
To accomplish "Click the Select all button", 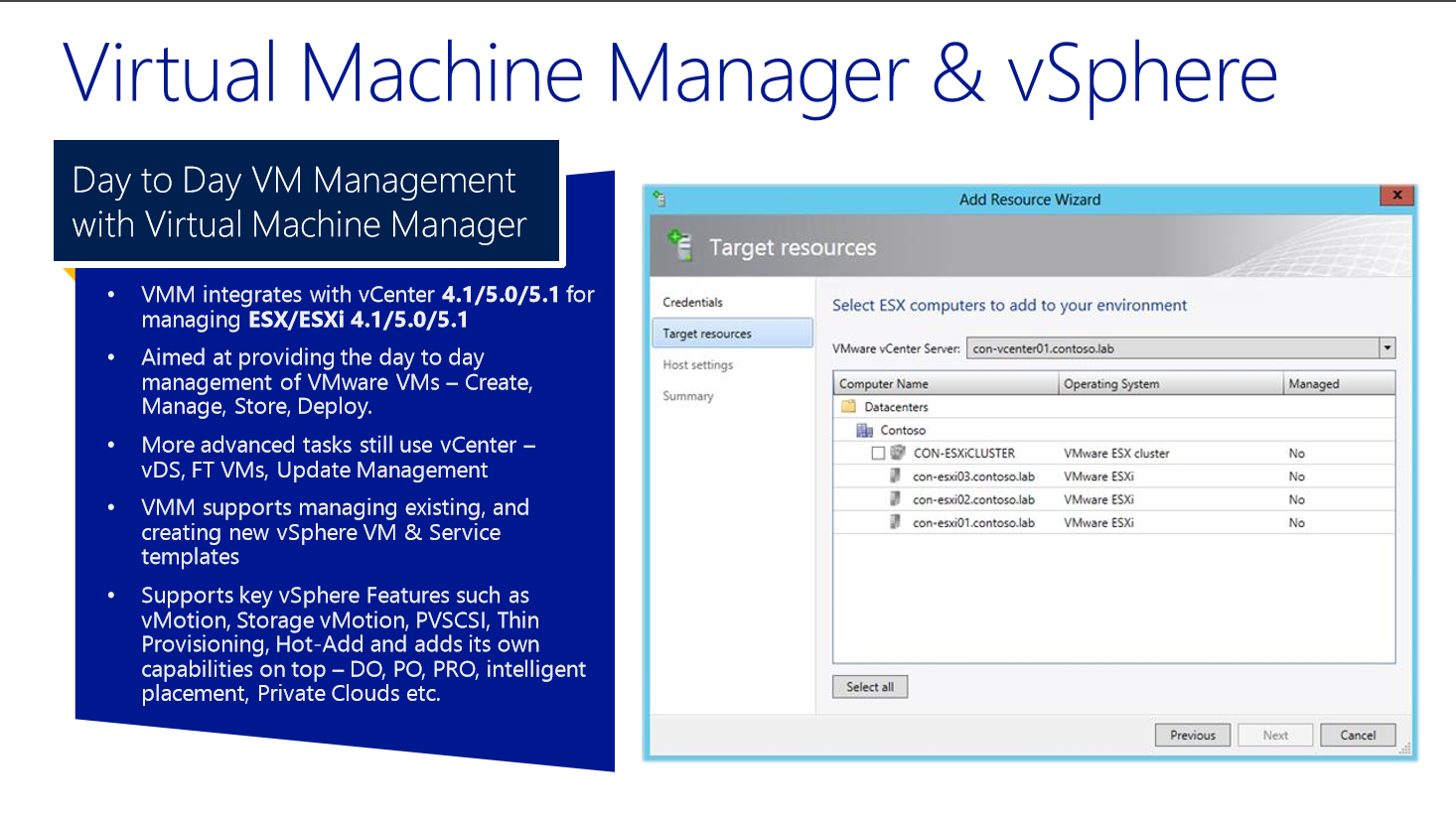I will [x=870, y=687].
